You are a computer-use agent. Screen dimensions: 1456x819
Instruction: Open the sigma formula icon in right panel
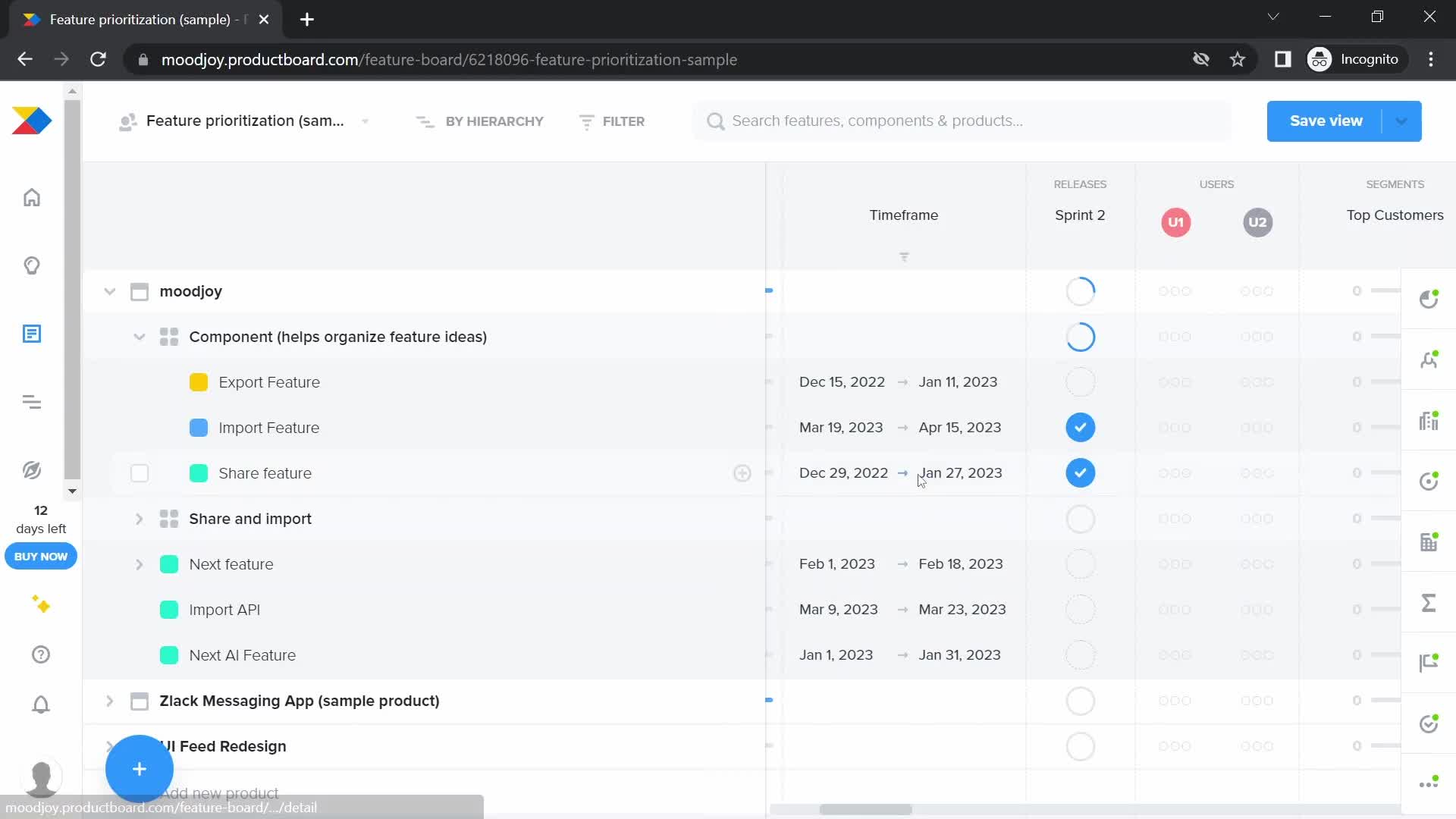[x=1429, y=603]
